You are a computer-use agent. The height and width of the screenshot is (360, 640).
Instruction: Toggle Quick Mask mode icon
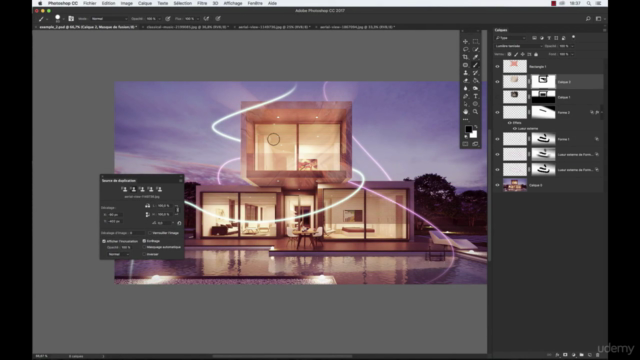(465, 144)
